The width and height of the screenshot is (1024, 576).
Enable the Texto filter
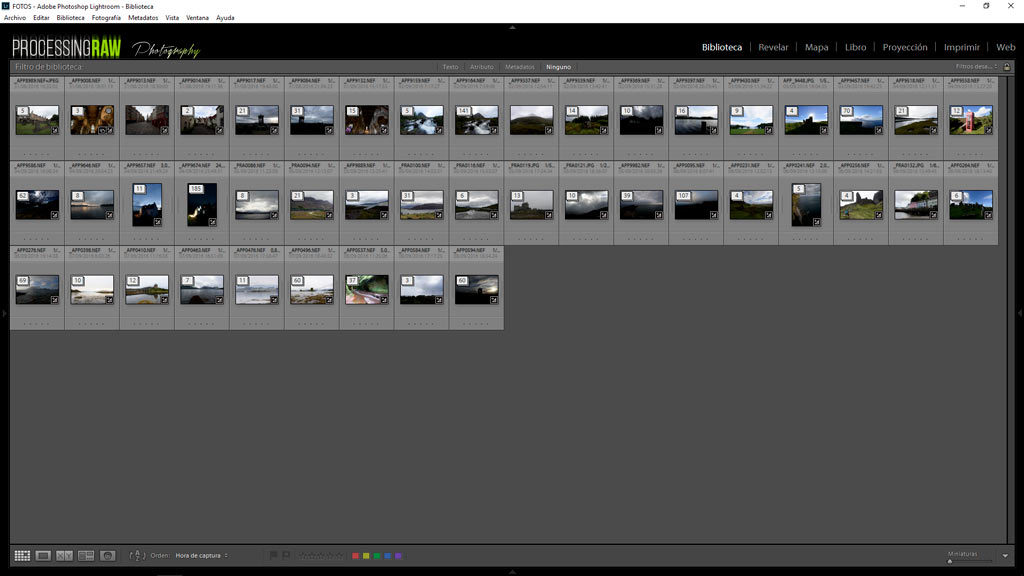click(x=450, y=67)
